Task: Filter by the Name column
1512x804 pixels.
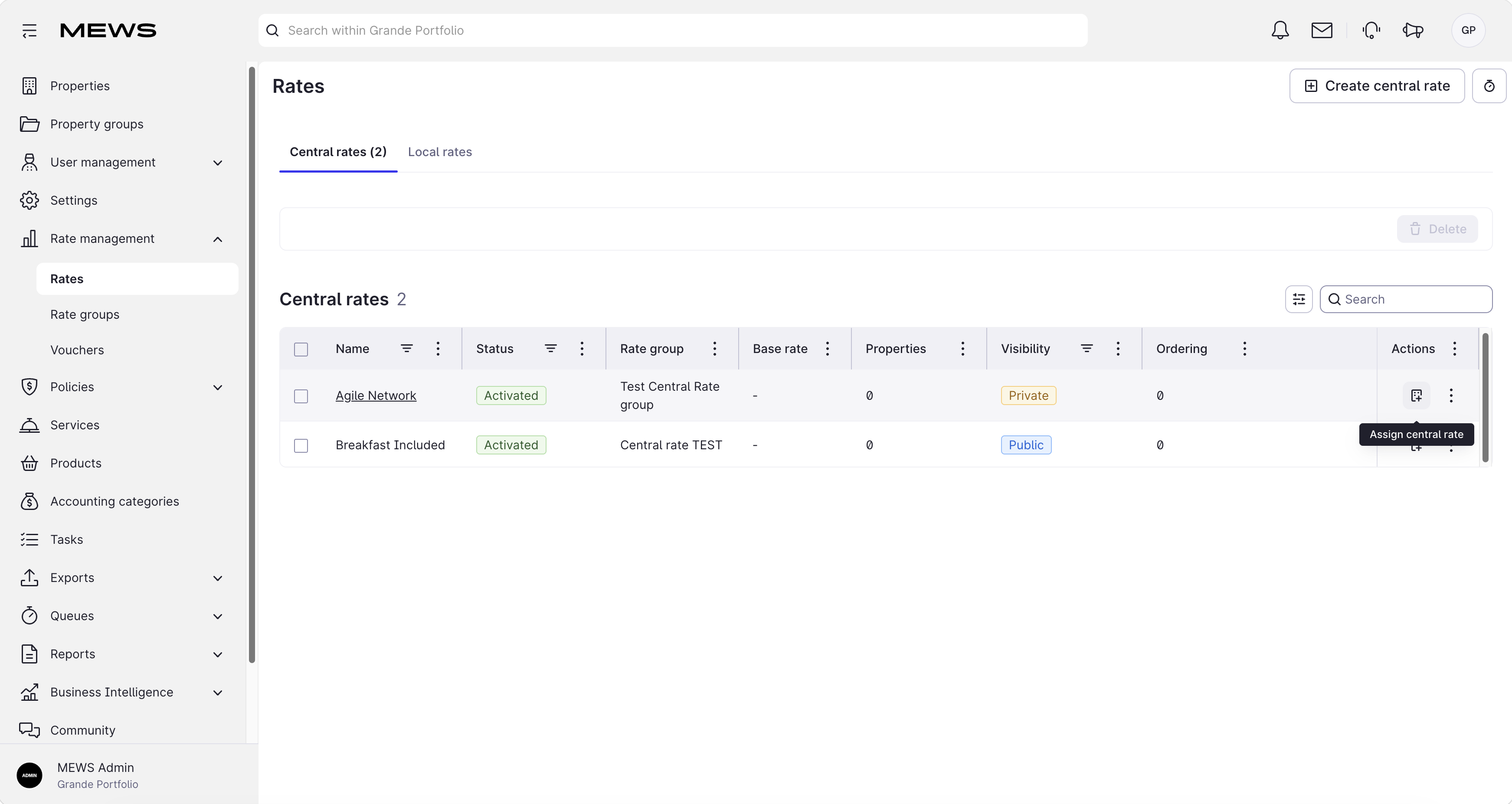Action: click(x=406, y=349)
